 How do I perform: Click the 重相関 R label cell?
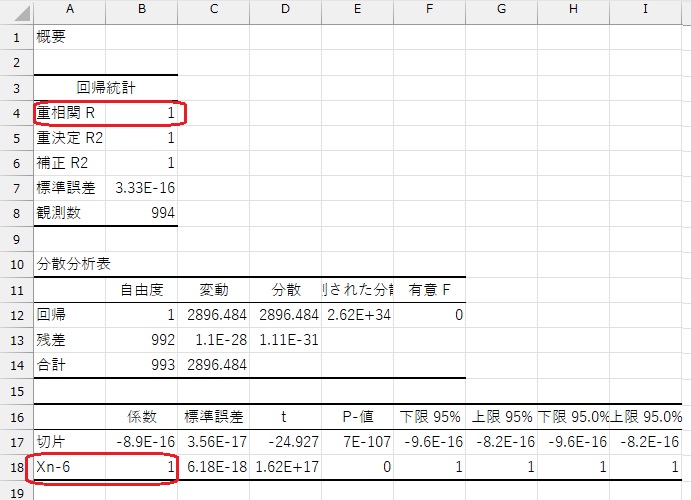69,113
